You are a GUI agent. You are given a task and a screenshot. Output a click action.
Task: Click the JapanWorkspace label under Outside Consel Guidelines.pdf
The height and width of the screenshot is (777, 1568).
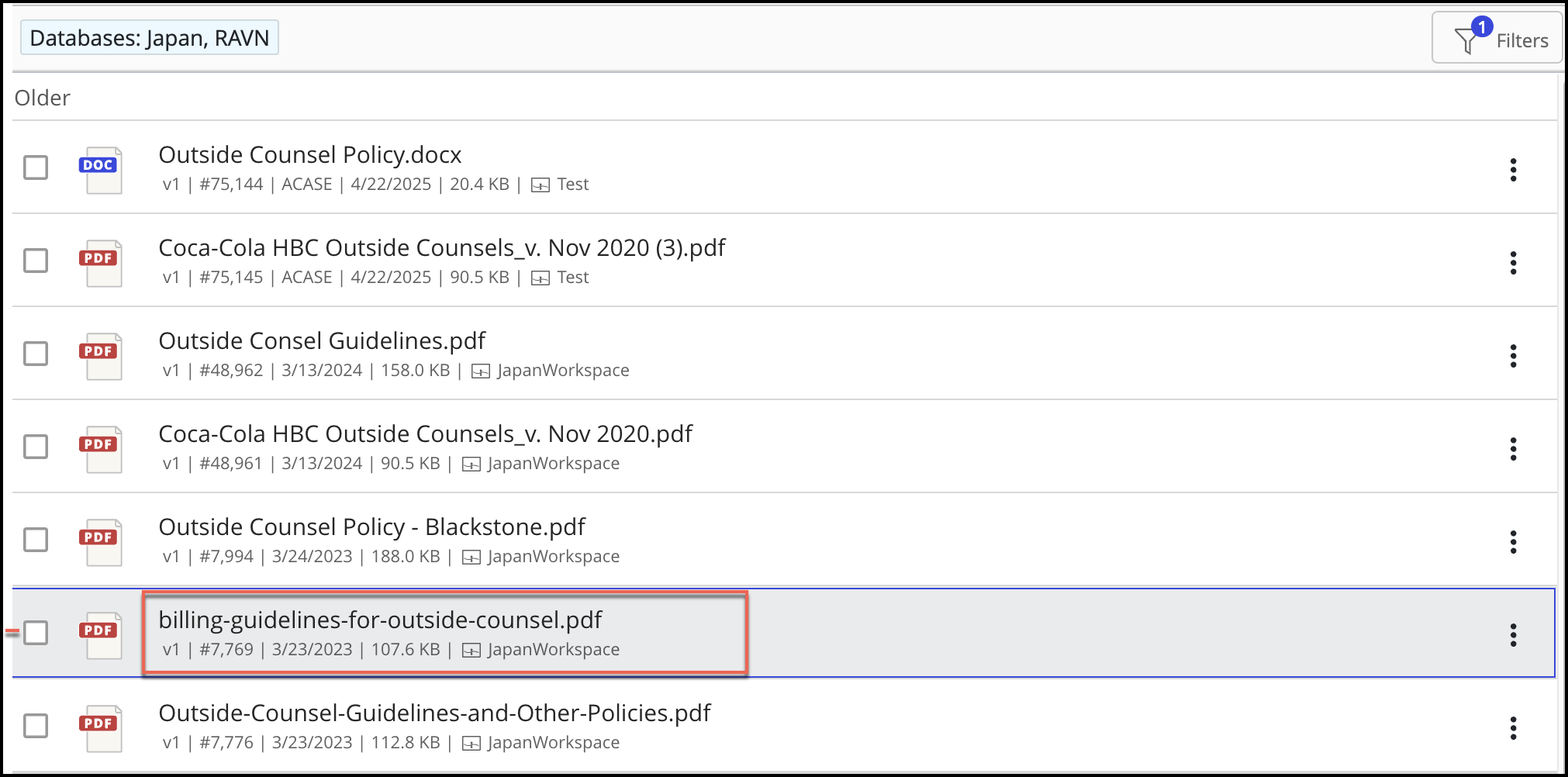point(563,371)
